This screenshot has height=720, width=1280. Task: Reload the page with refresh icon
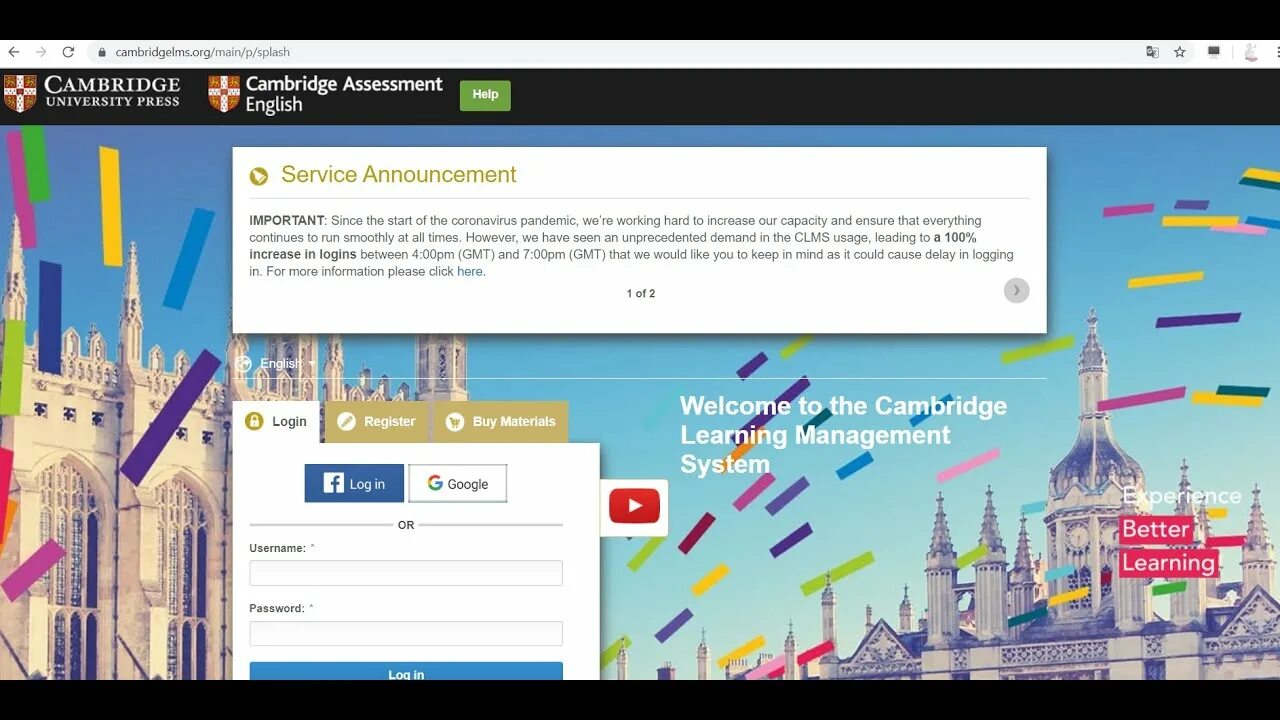point(68,52)
